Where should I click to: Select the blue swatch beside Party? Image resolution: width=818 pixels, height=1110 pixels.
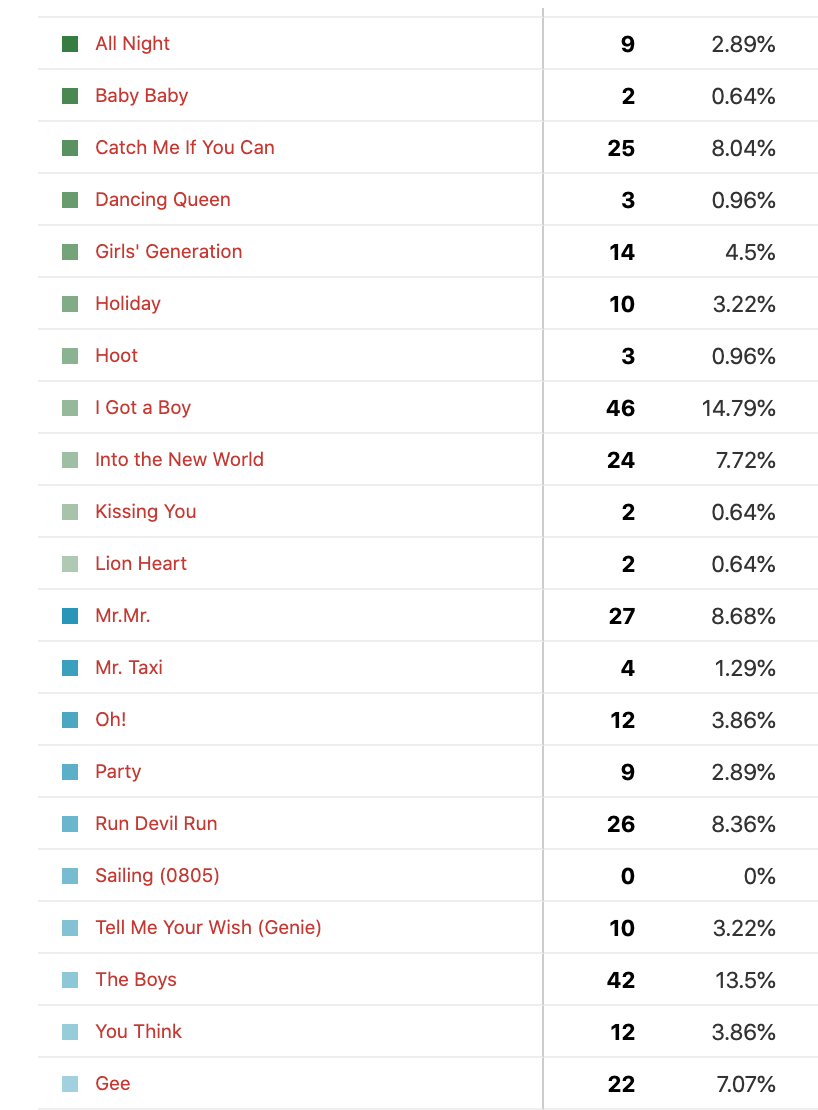(x=70, y=772)
